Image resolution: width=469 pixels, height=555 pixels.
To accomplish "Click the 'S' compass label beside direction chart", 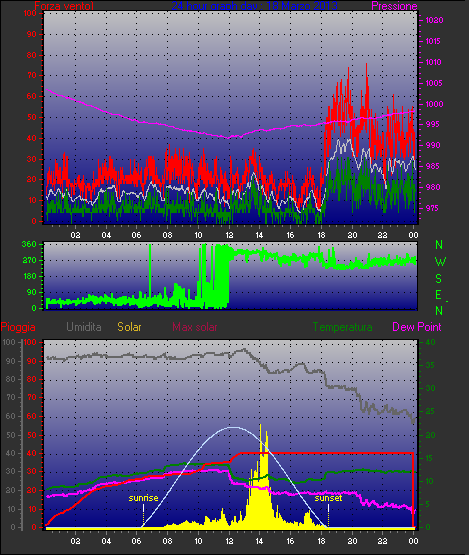I will tap(439, 279).
